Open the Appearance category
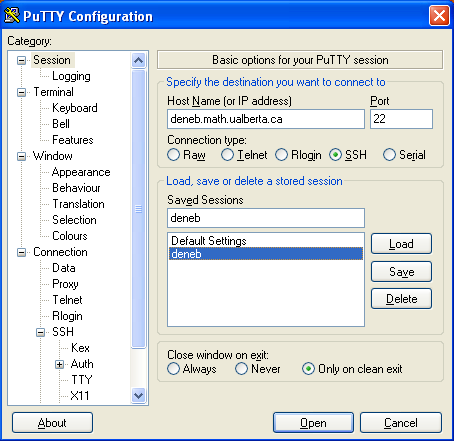 (81, 172)
